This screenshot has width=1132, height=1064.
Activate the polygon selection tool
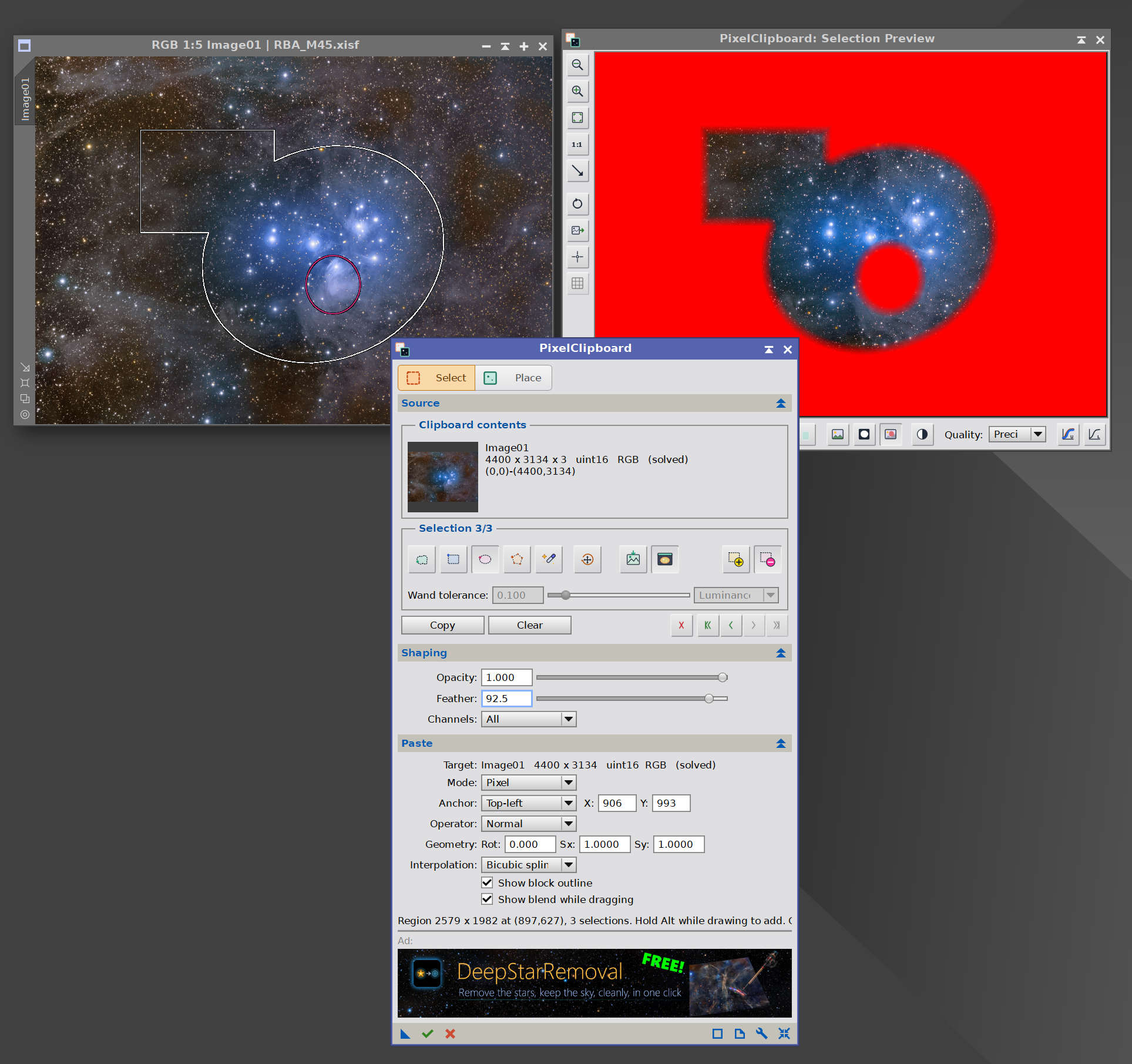coord(516,559)
